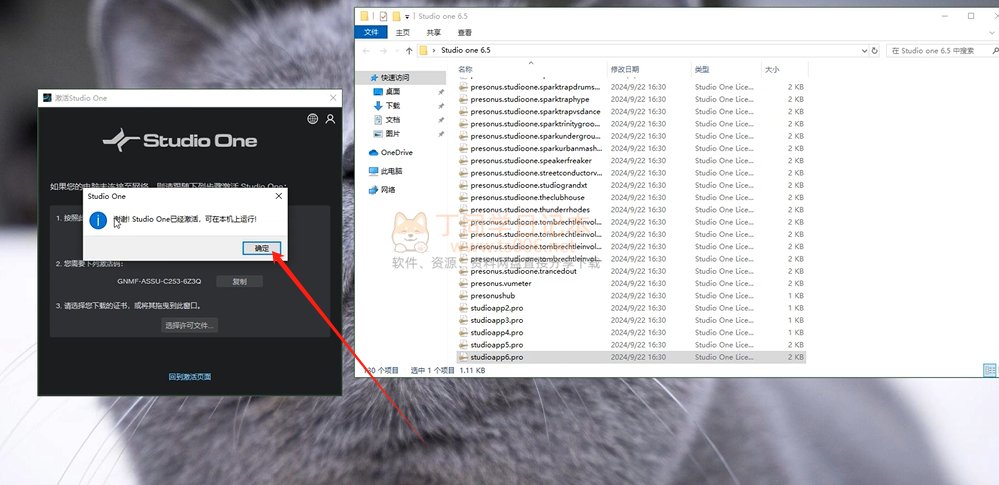Viewport: 999px width, 485px height.
Task: Click the properties quick access toolbar icon
Action: pos(381,16)
